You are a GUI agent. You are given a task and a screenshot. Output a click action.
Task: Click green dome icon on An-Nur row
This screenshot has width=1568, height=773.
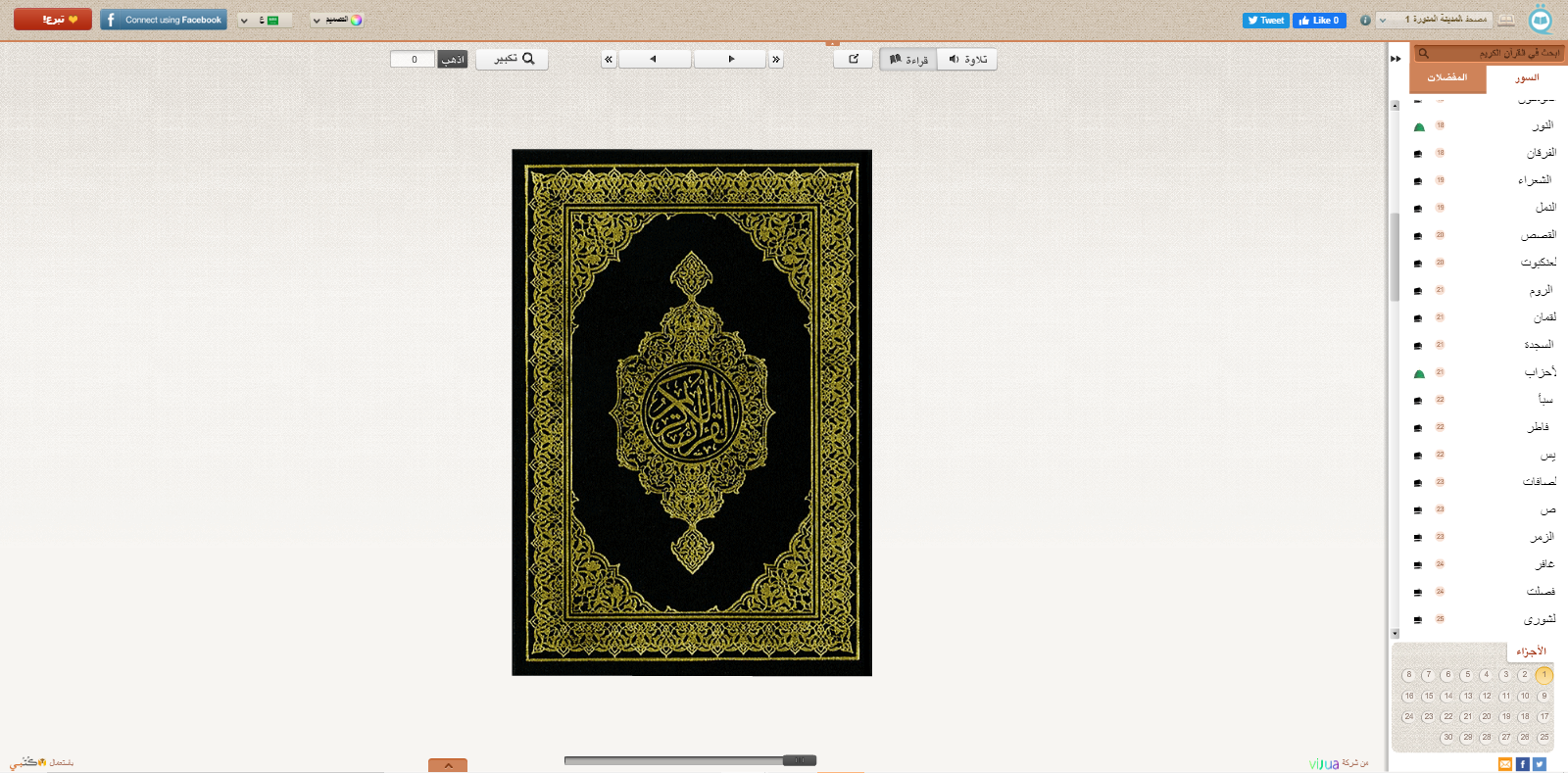[x=1419, y=126]
